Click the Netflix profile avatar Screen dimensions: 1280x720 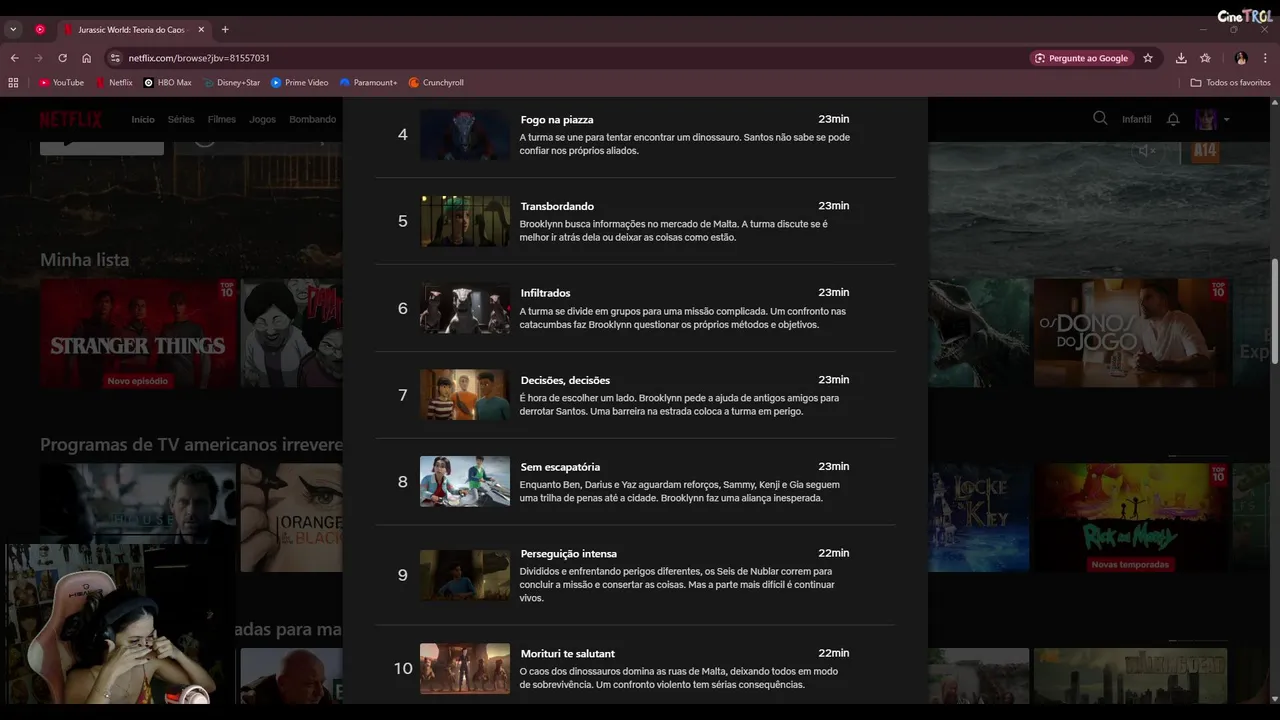(1207, 119)
